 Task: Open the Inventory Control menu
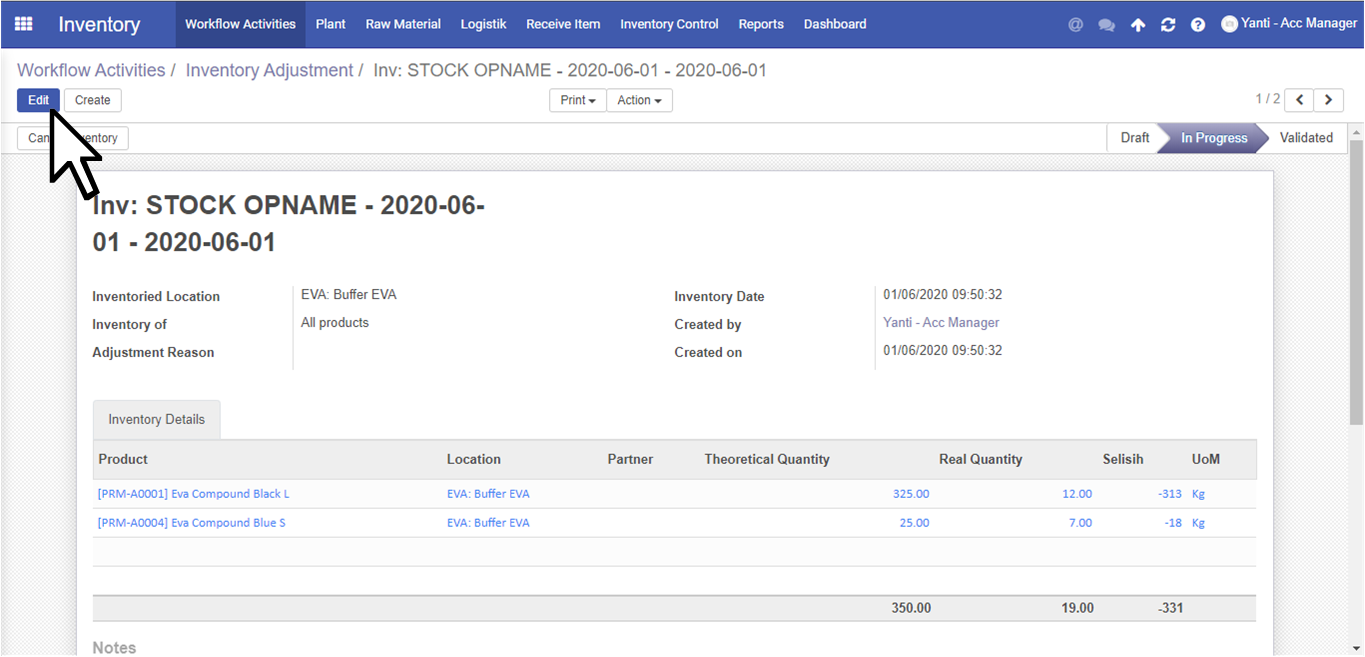(x=669, y=24)
